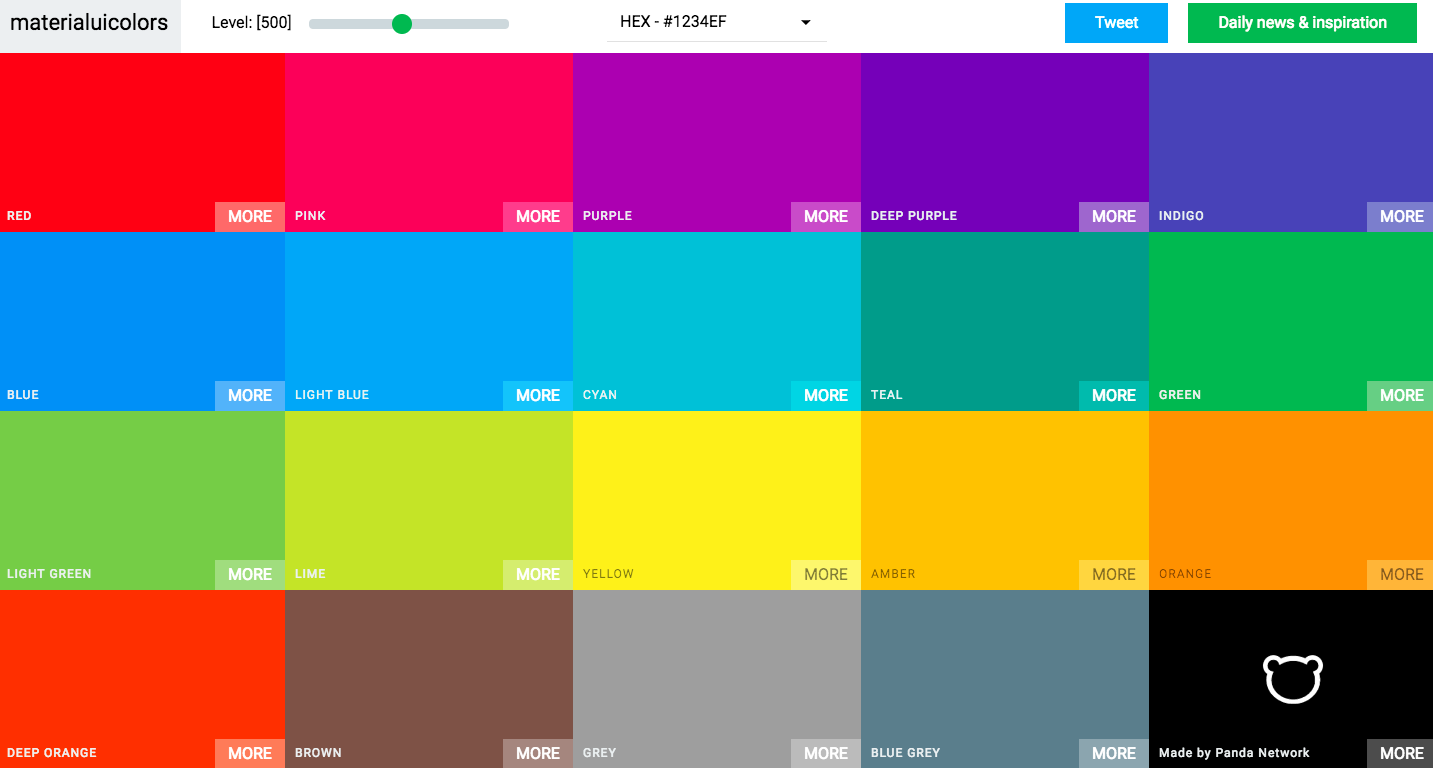Click MORE on Deep Orange tile
The width and height of the screenshot is (1433, 768).
pyautogui.click(x=249, y=753)
